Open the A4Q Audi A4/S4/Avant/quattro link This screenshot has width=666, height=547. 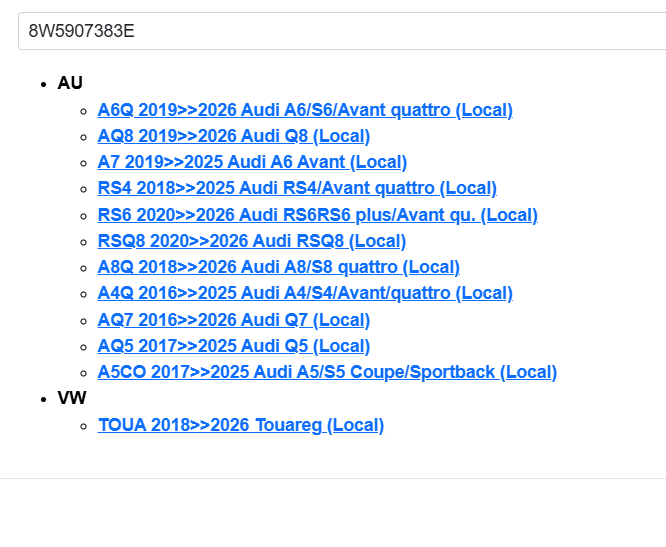tap(305, 293)
